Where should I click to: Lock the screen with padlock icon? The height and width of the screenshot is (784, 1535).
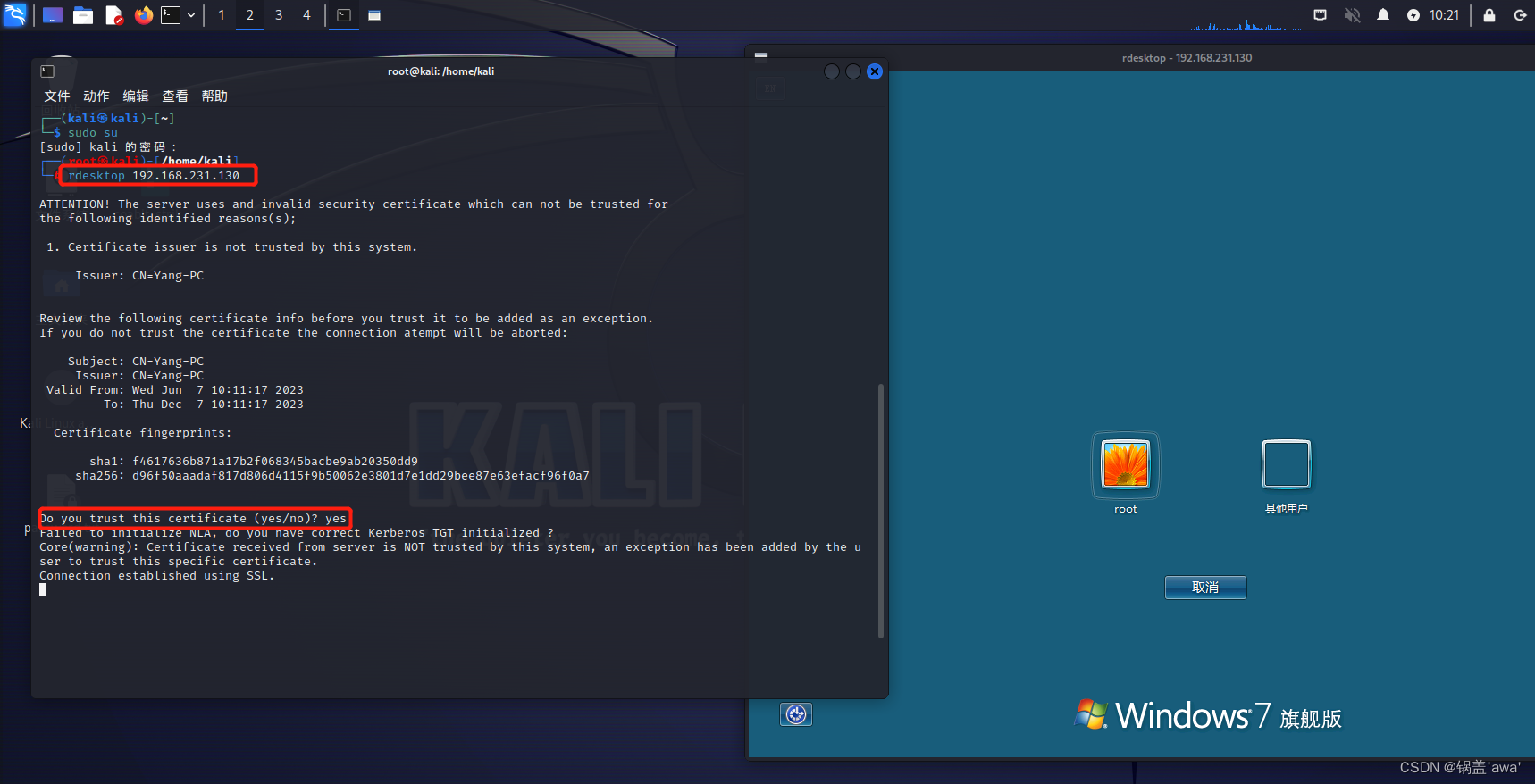point(1489,15)
